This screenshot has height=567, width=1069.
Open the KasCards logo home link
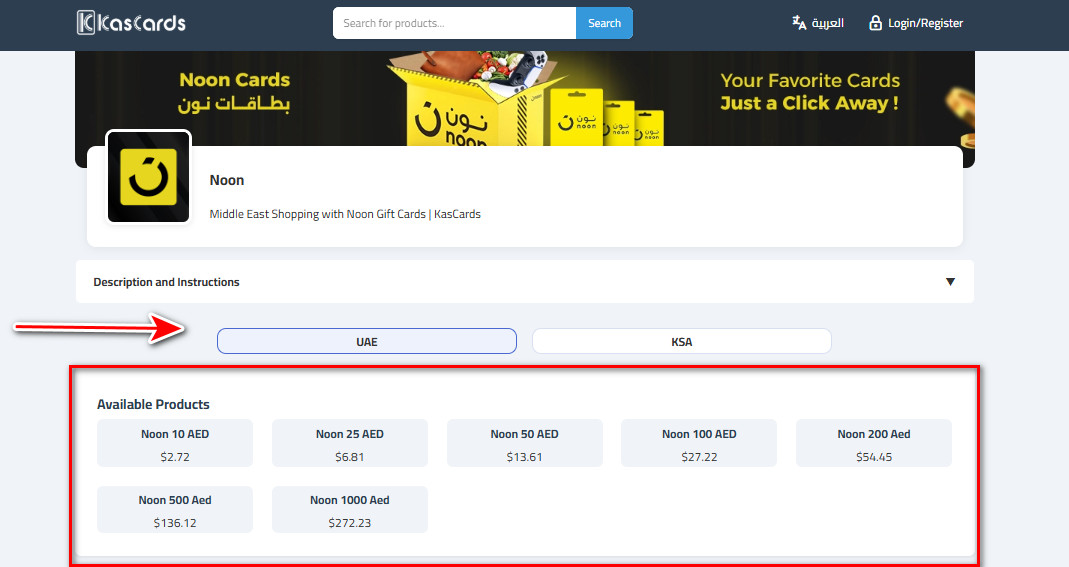click(131, 22)
